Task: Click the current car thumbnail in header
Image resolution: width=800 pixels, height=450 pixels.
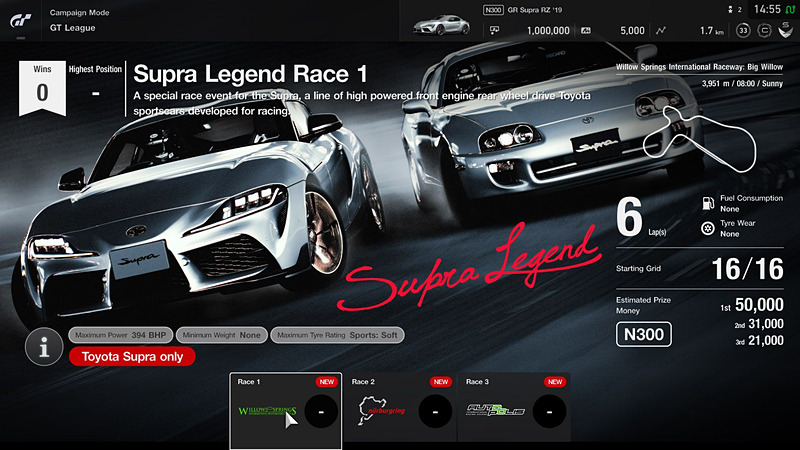Action: (x=441, y=24)
